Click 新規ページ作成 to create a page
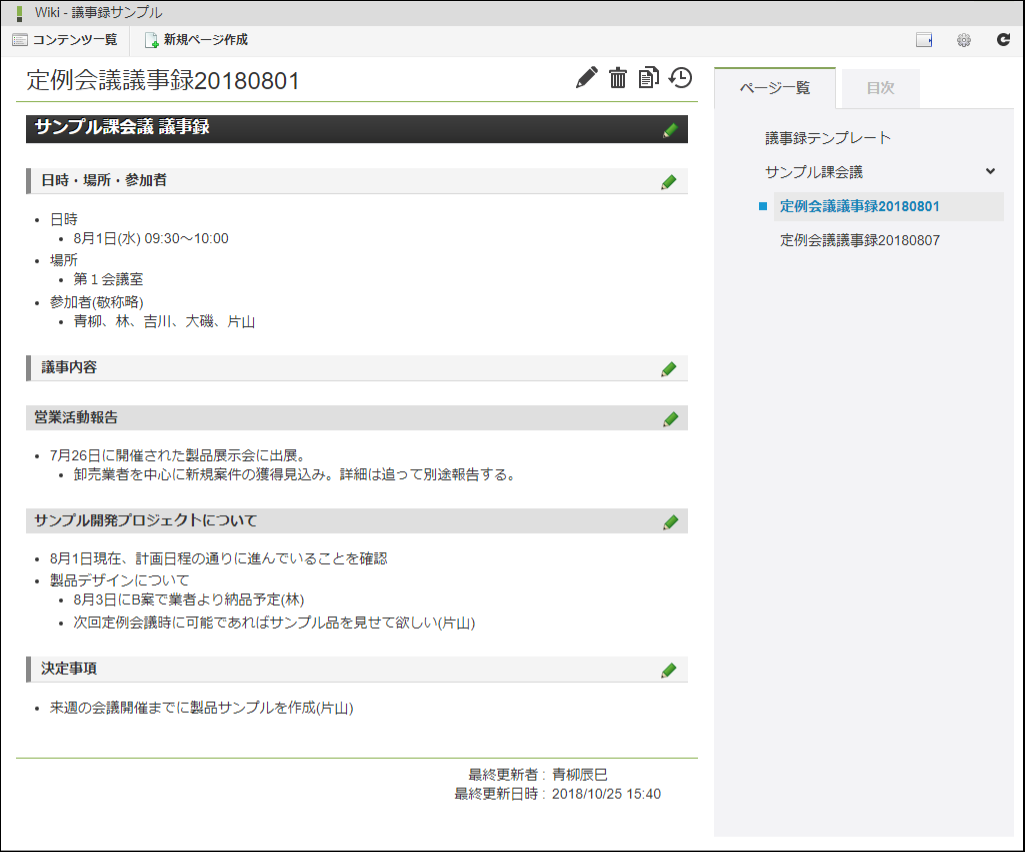Image resolution: width=1025 pixels, height=852 pixels. pos(196,40)
